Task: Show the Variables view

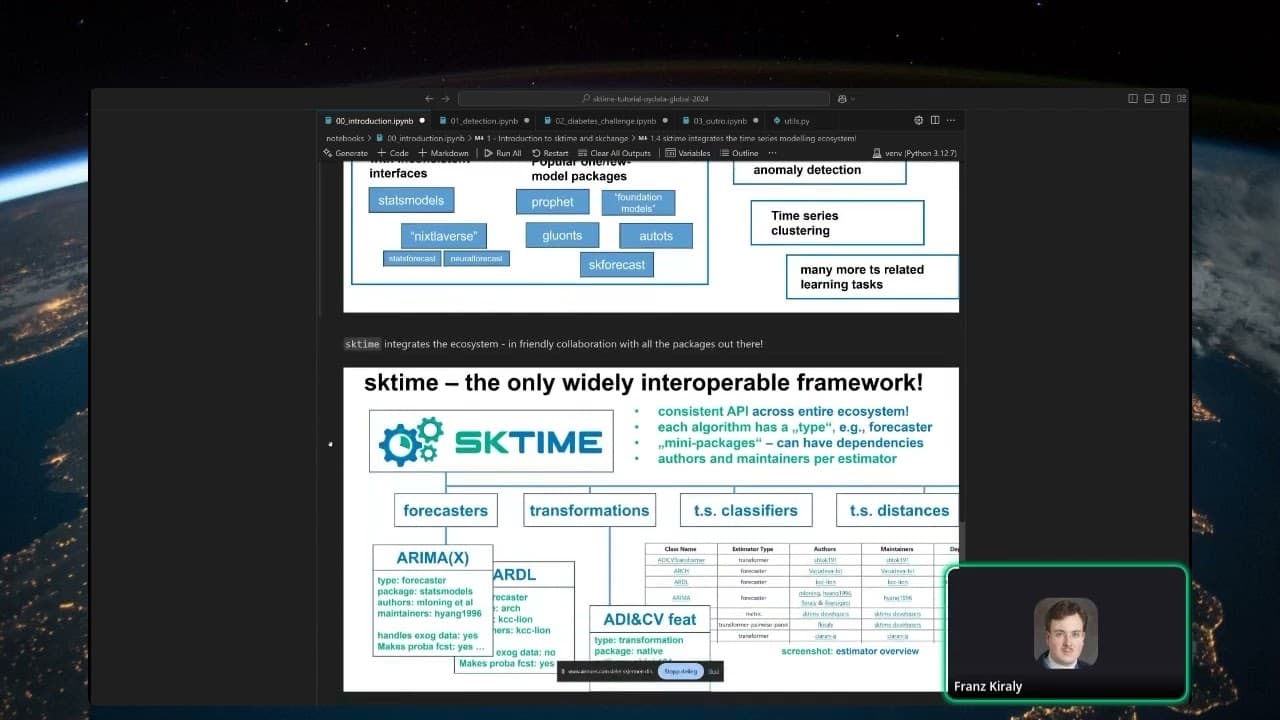Action: tap(687, 153)
